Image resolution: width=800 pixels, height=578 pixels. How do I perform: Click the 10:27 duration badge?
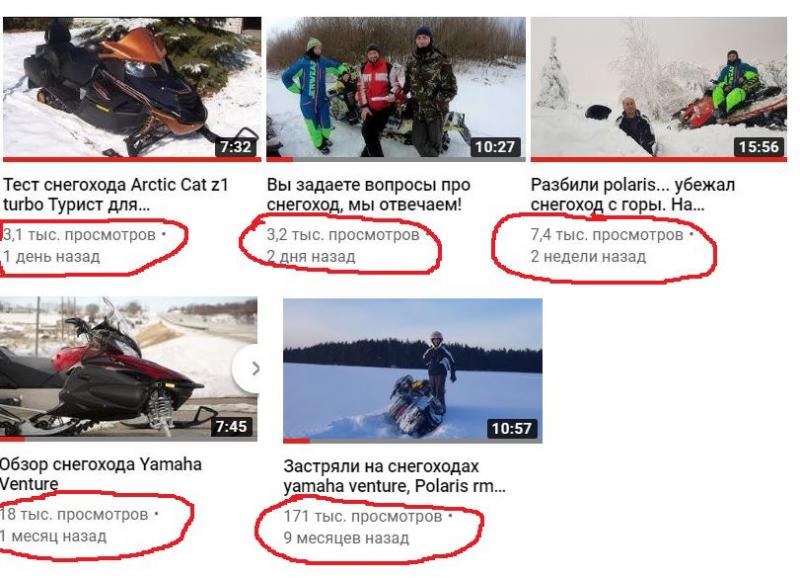[x=495, y=147]
